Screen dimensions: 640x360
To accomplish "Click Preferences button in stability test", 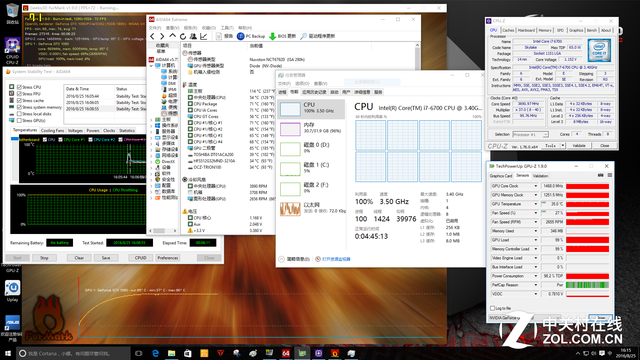I will click(x=168, y=258).
